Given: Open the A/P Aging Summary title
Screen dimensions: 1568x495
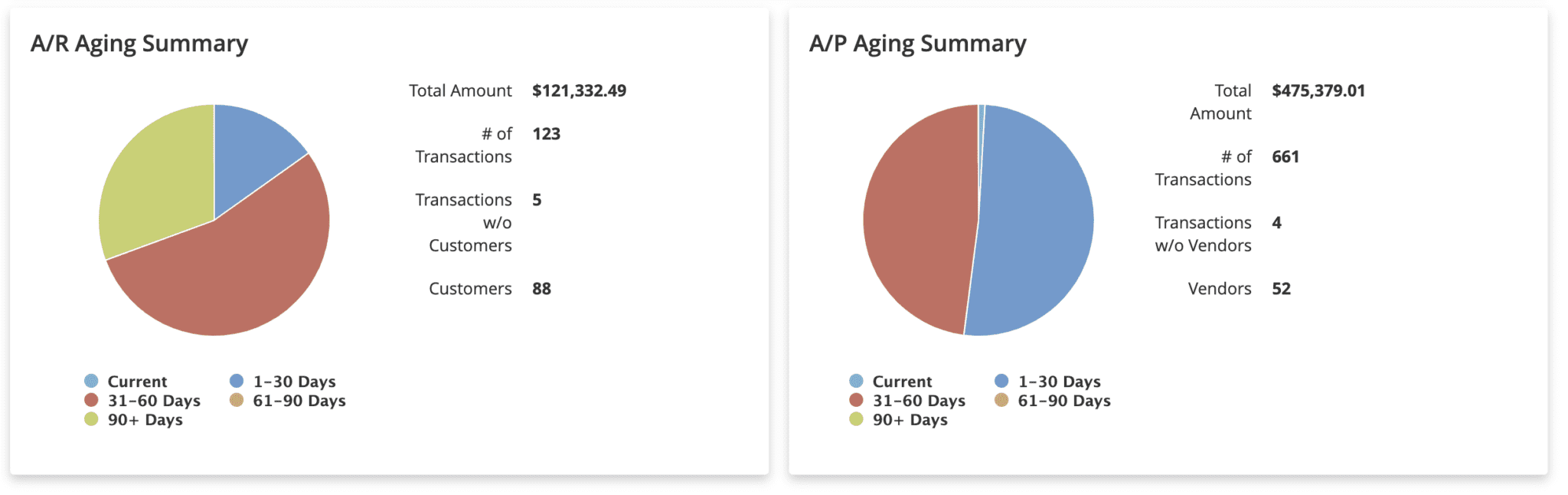Looking at the screenshot, I should coord(917,44).
